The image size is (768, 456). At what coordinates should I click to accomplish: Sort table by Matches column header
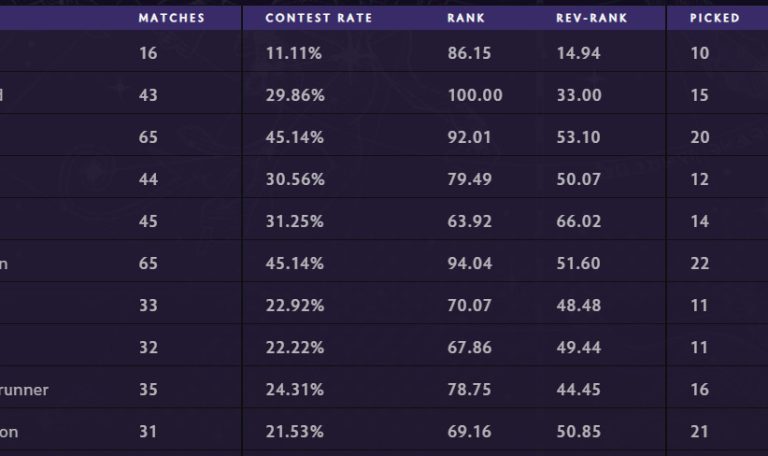tap(171, 18)
